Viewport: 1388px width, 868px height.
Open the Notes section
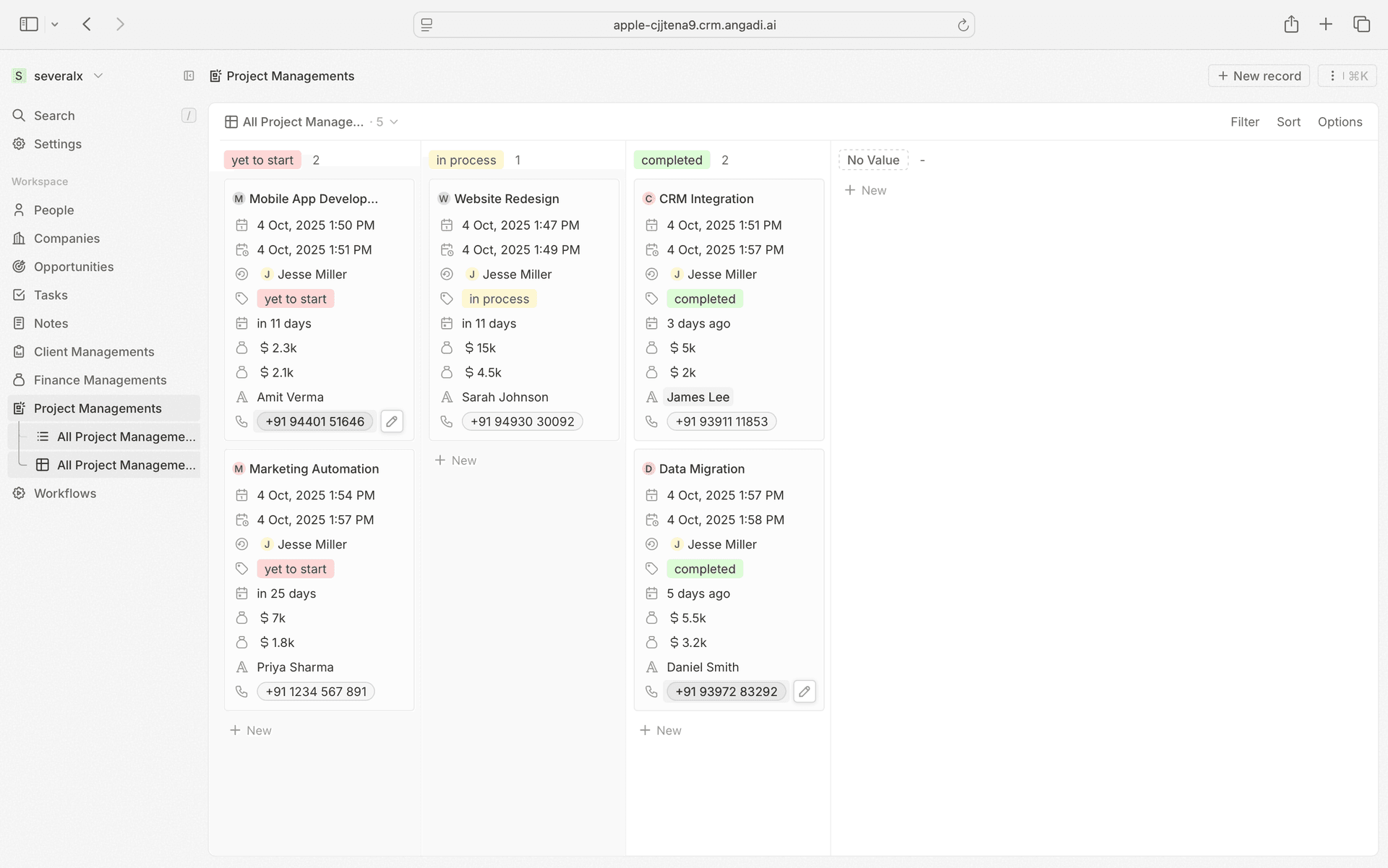coord(51,323)
